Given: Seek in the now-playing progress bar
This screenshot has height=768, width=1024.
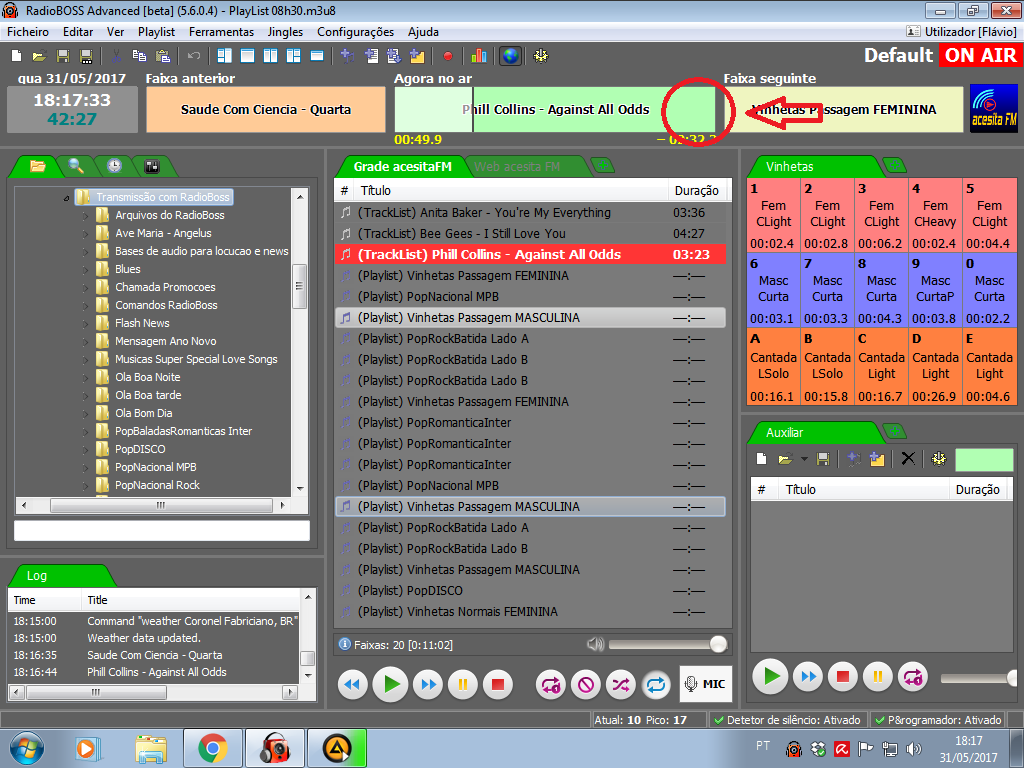Looking at the screenshot, I should (x=555, y=110).
